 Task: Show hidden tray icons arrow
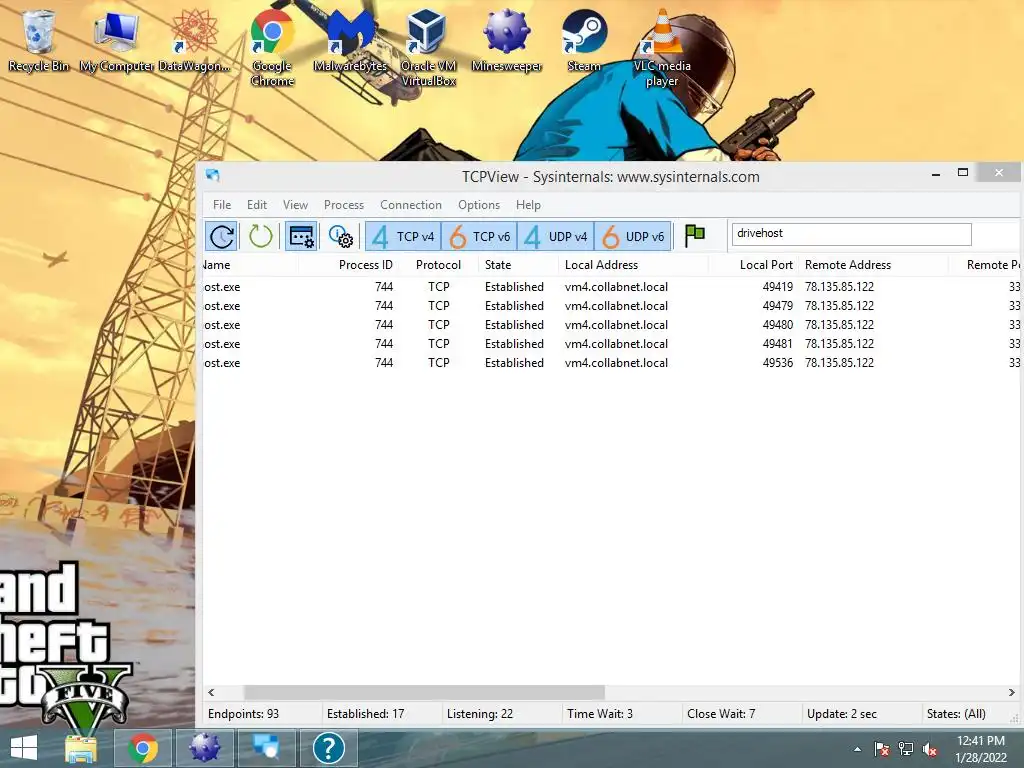click(x=857, y=749)
